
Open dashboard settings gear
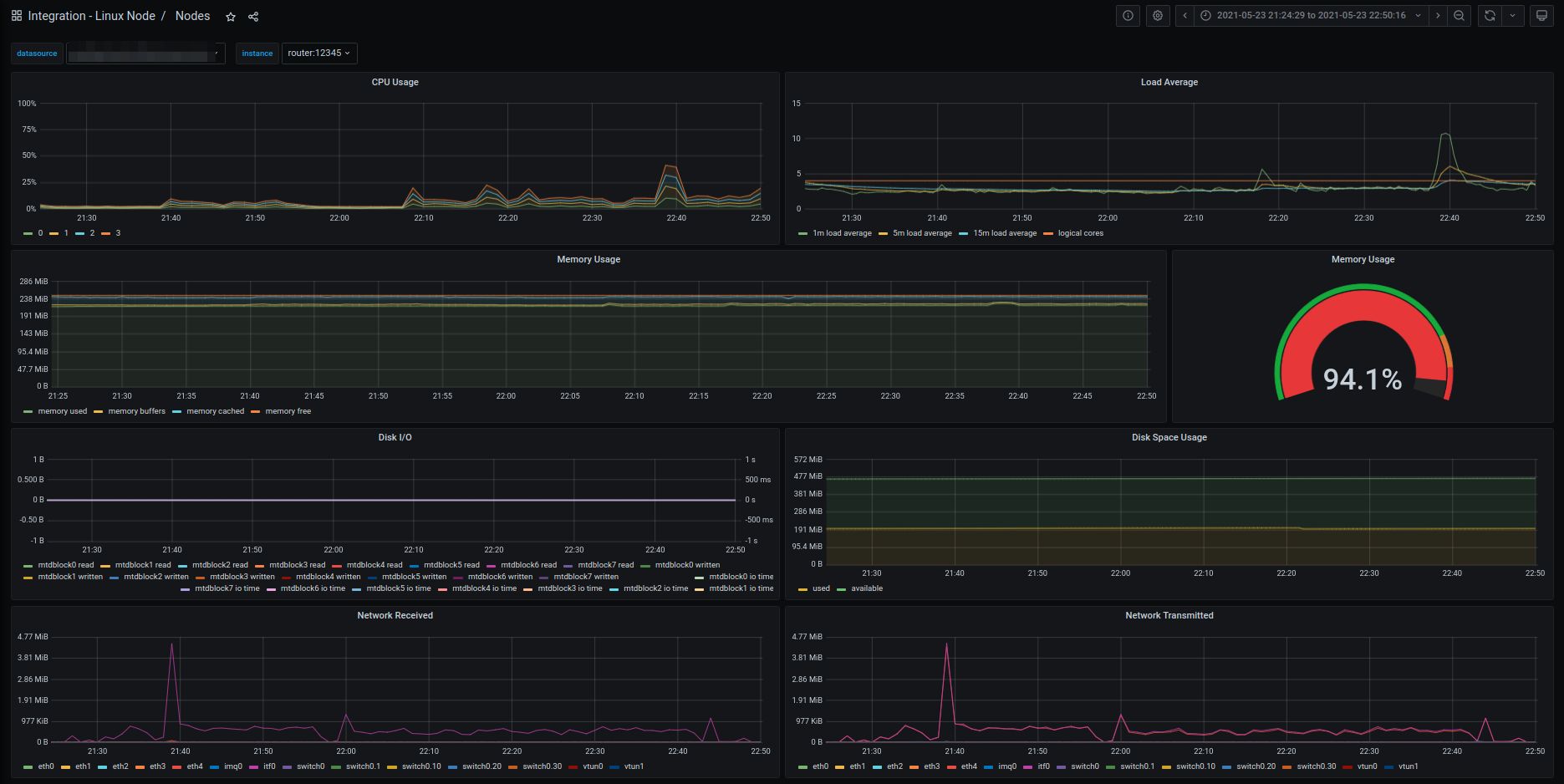[1158, 16]
